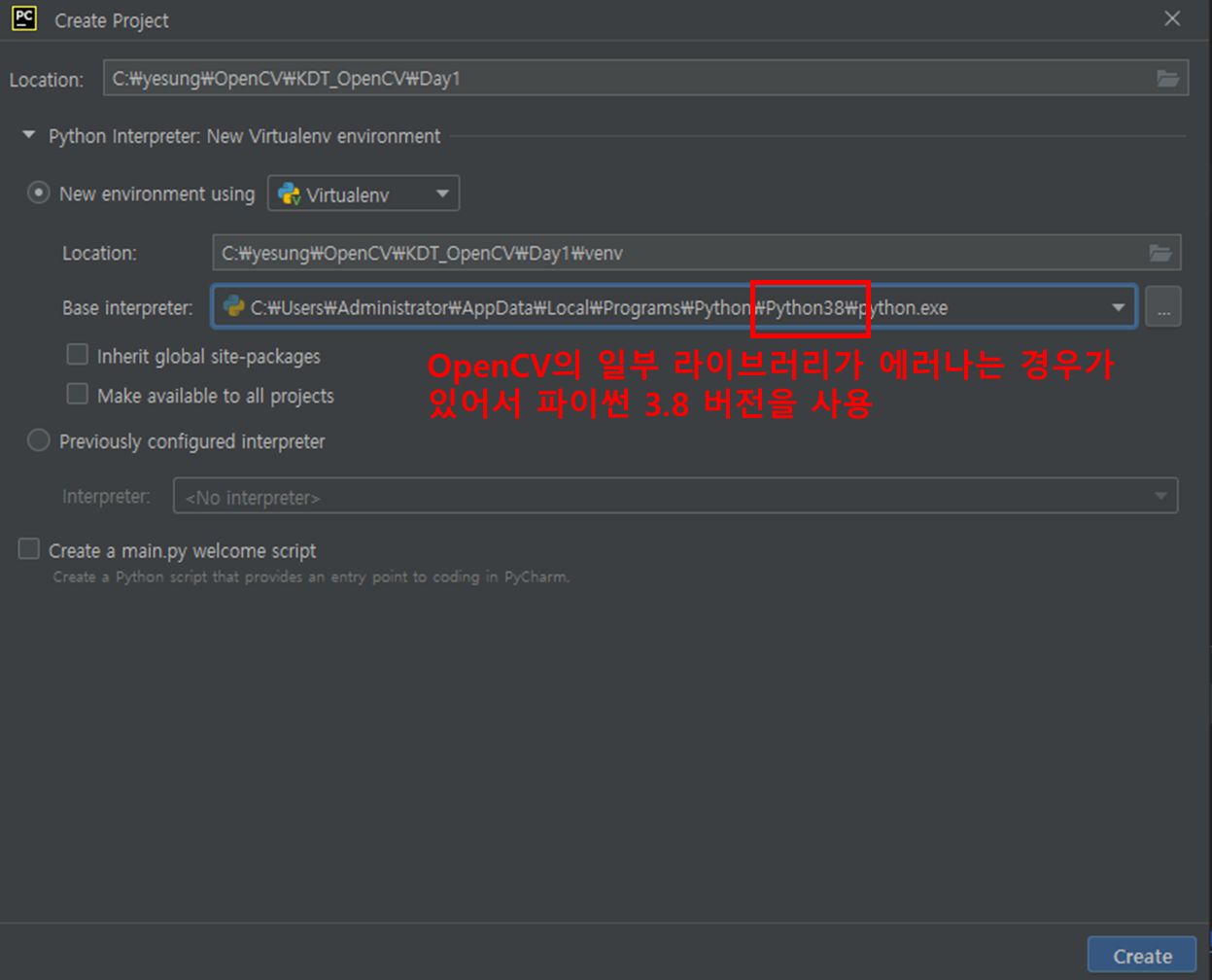Browse for the virtualenv Location folder
Viewport: 1212px width, 980px height.
tap(1160, 253)
